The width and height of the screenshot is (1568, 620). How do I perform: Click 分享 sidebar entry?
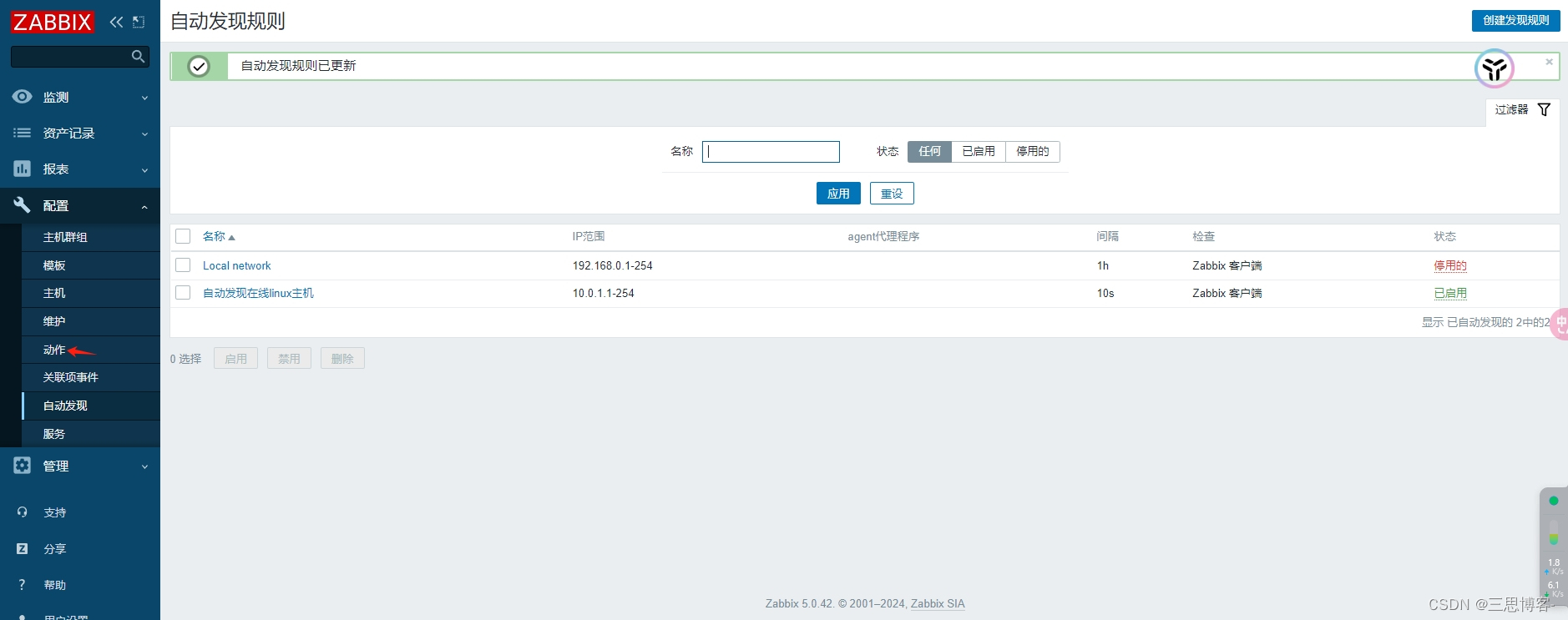(x=55, y=549)
